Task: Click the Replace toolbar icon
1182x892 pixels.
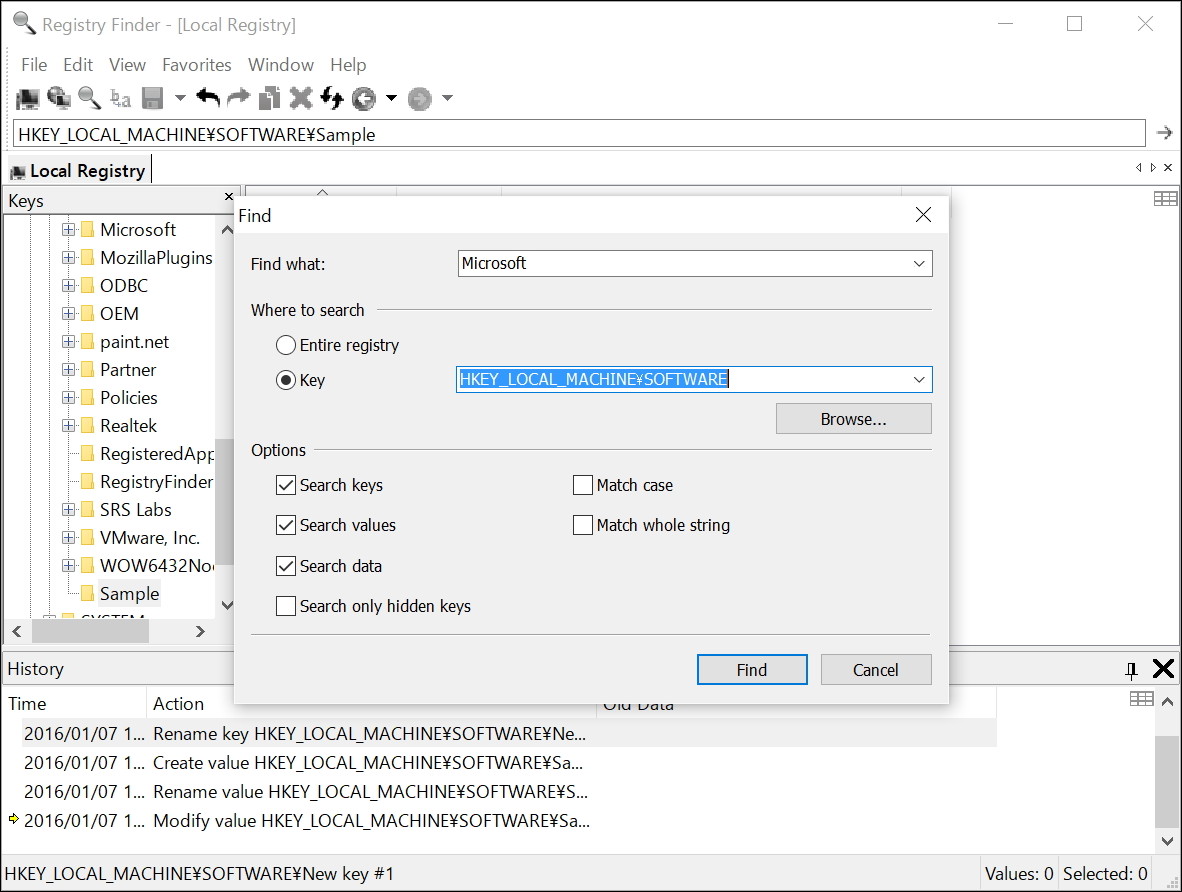Action: click(121, 97)
